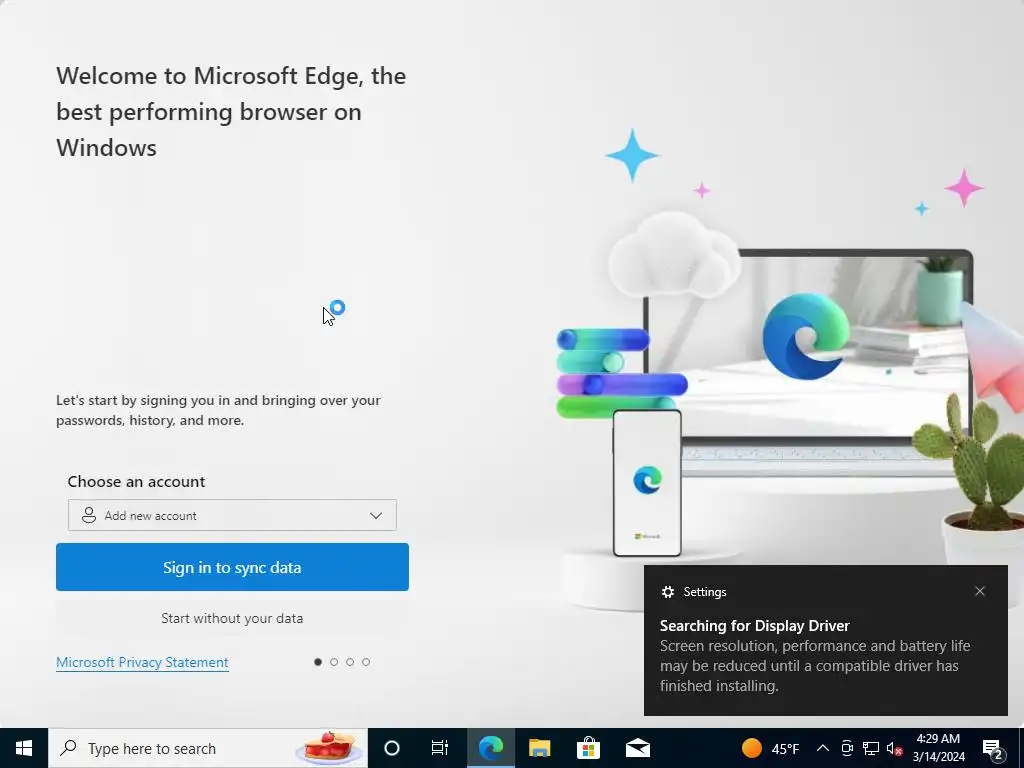Click the pie search highlight icon
Image resolution: width=1024 pixels, height=768 pixels.
click(330, 748)
